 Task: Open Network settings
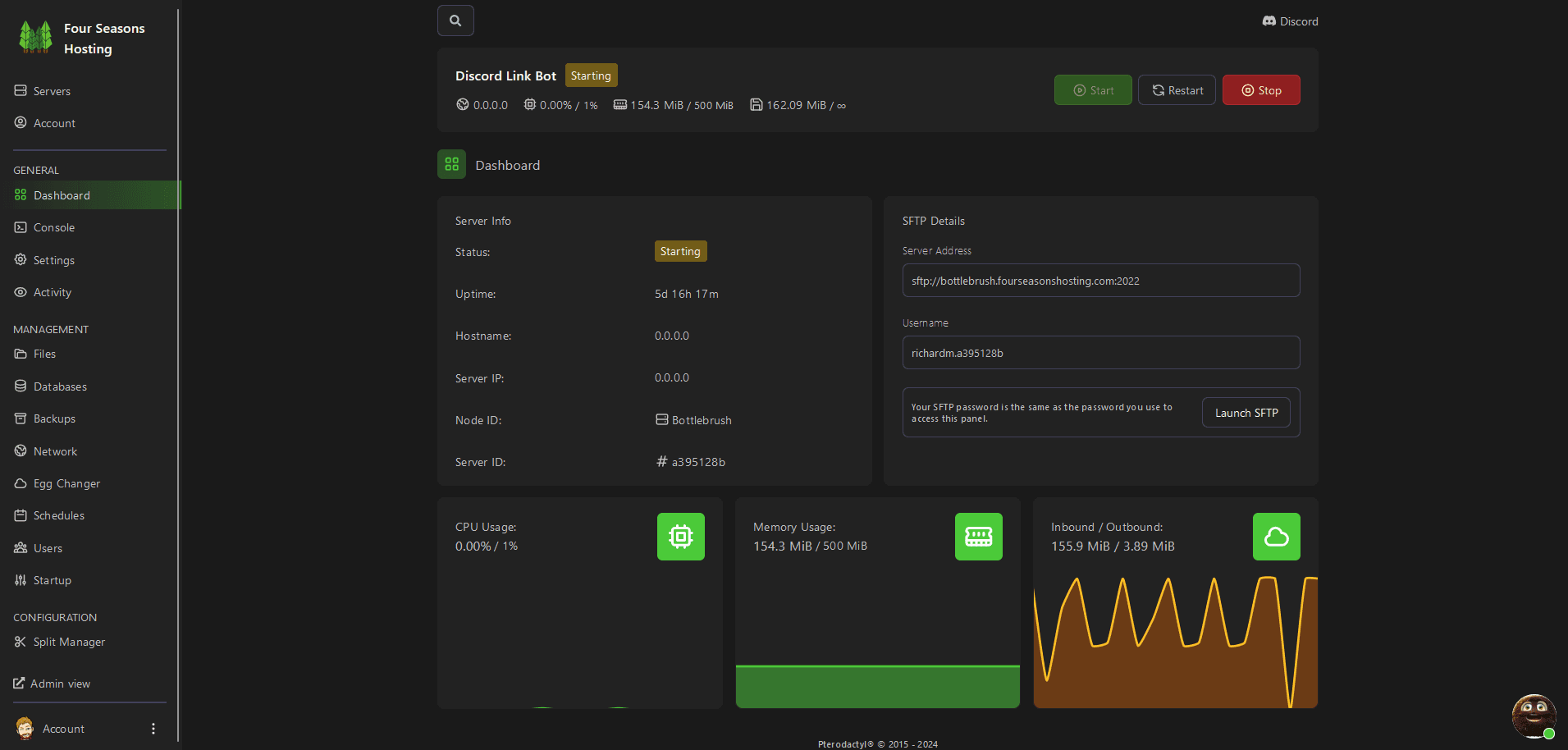[x=90, y=451]
